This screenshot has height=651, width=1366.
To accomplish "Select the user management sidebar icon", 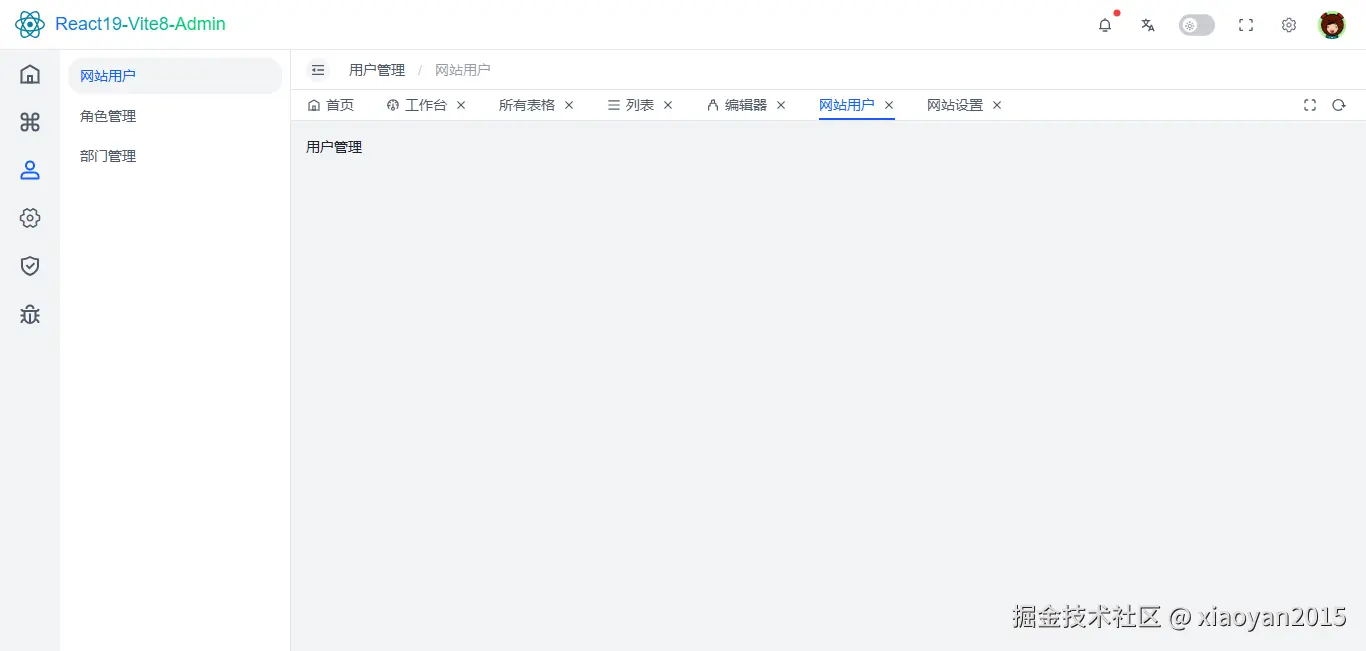I will [x=30, y=170].
